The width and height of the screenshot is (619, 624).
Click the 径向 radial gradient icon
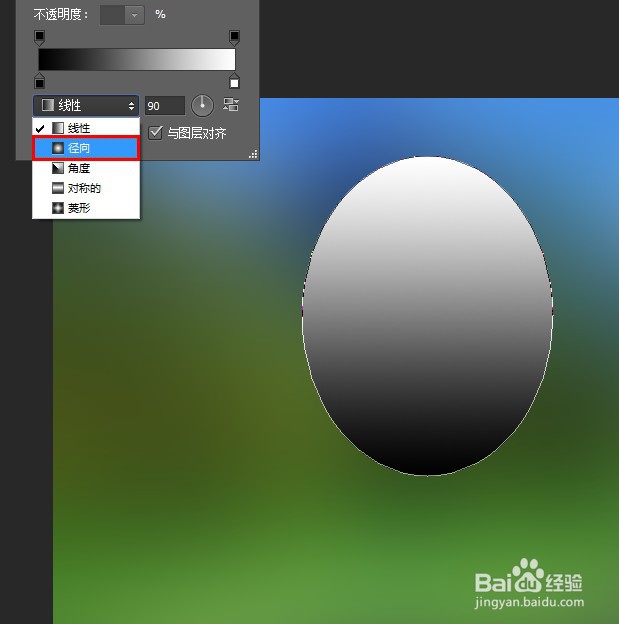(58, 148)
